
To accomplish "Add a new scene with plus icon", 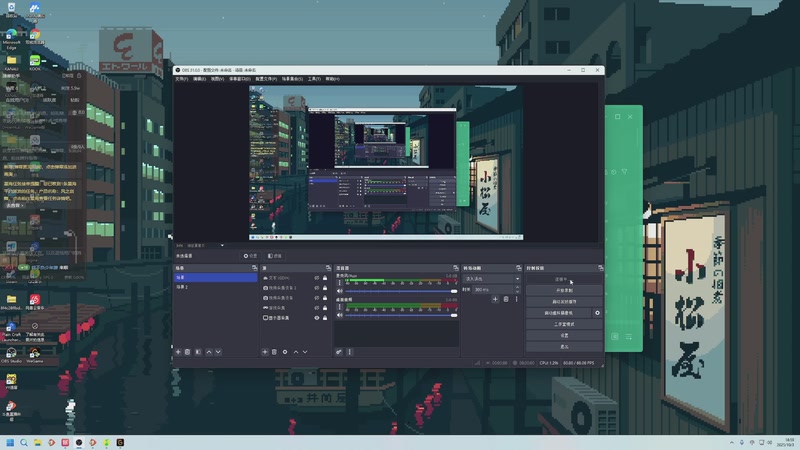I will 178,352.
